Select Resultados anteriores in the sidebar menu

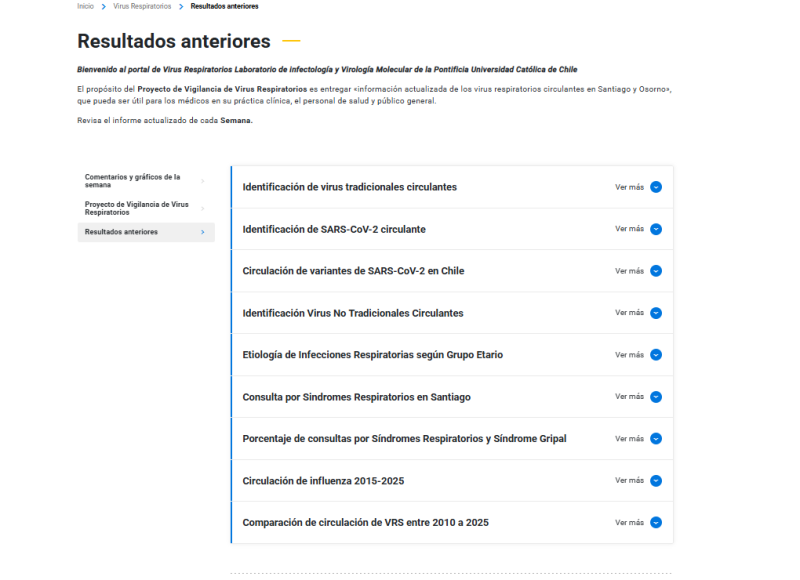pyautogui.click(x=146, y=232)
